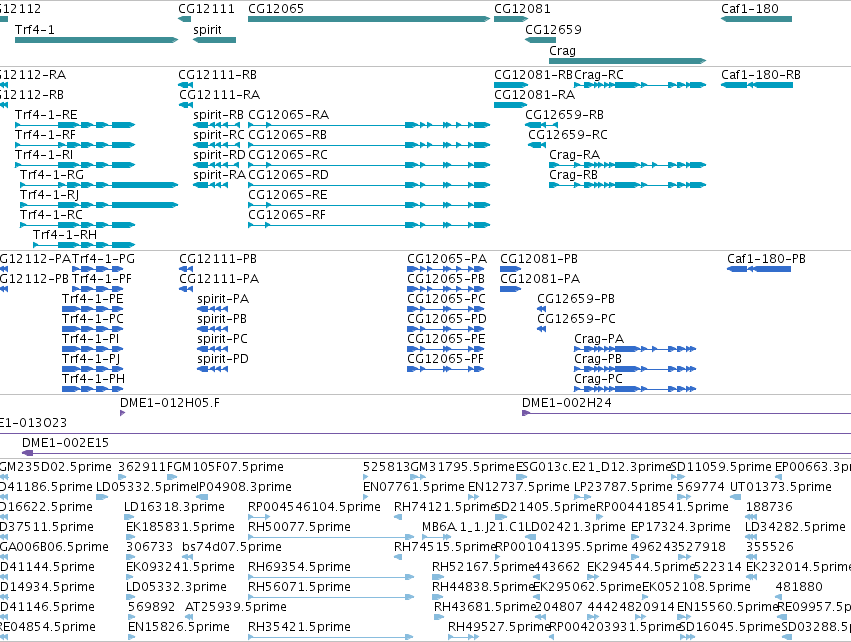Click the CG12659-RB transcript label
This screenshot has height=642, width=851.
click(x=564, y=115)
